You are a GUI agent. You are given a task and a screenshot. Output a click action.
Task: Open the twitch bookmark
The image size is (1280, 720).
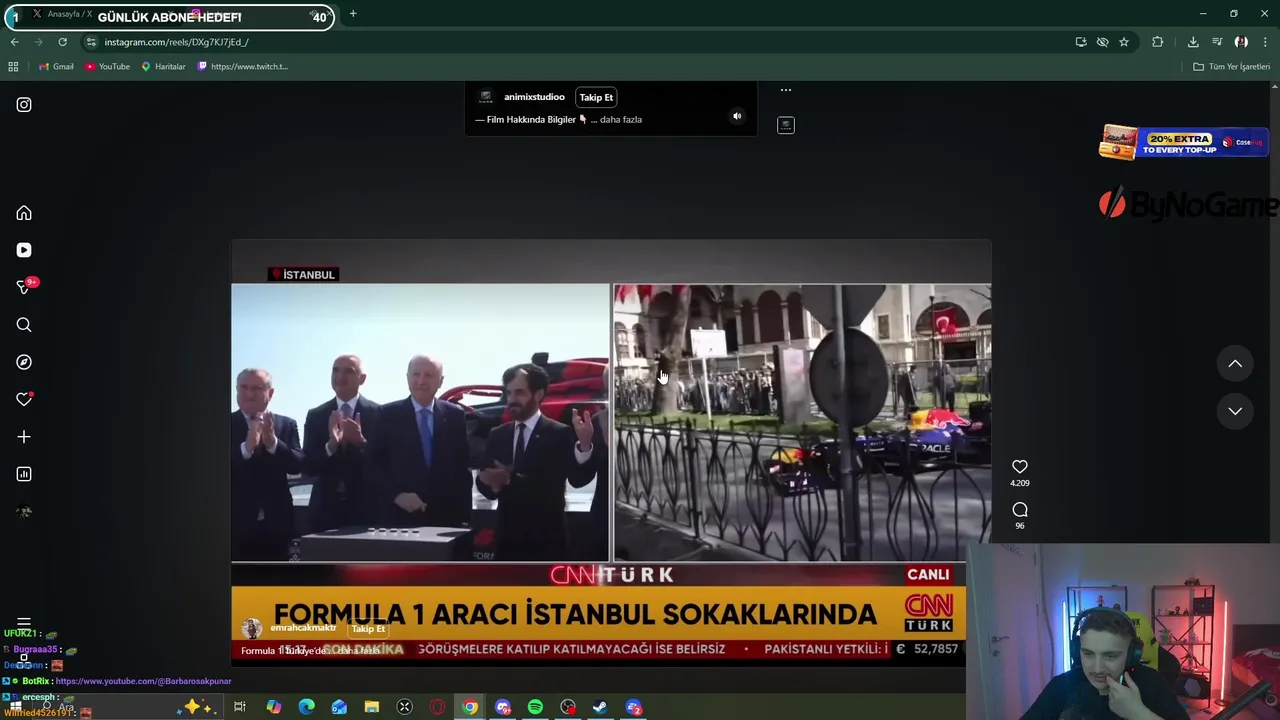point(243,67)
